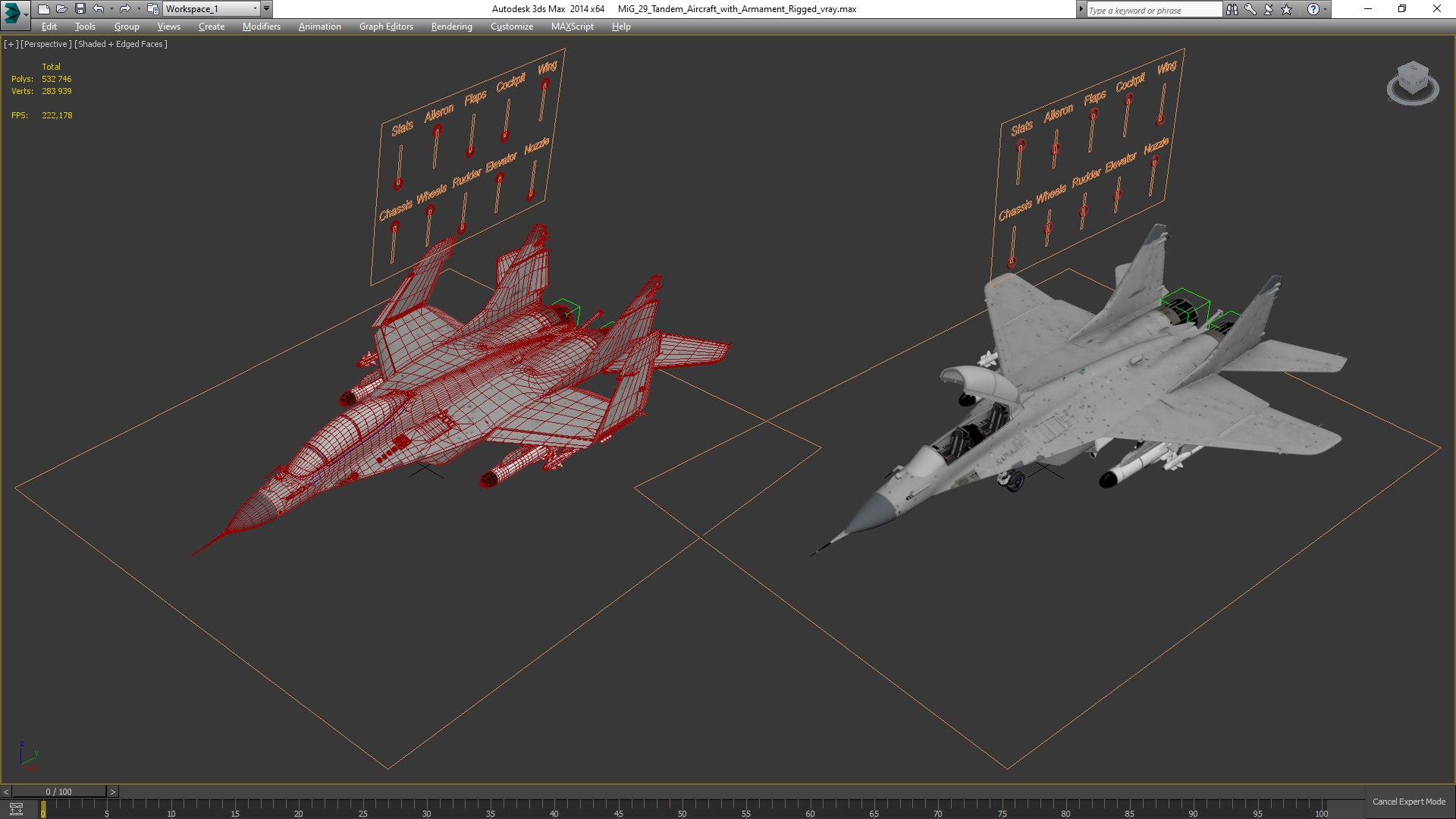Open the Undo history dropdown arrow

pyautogui.click(x=111, y=9)
